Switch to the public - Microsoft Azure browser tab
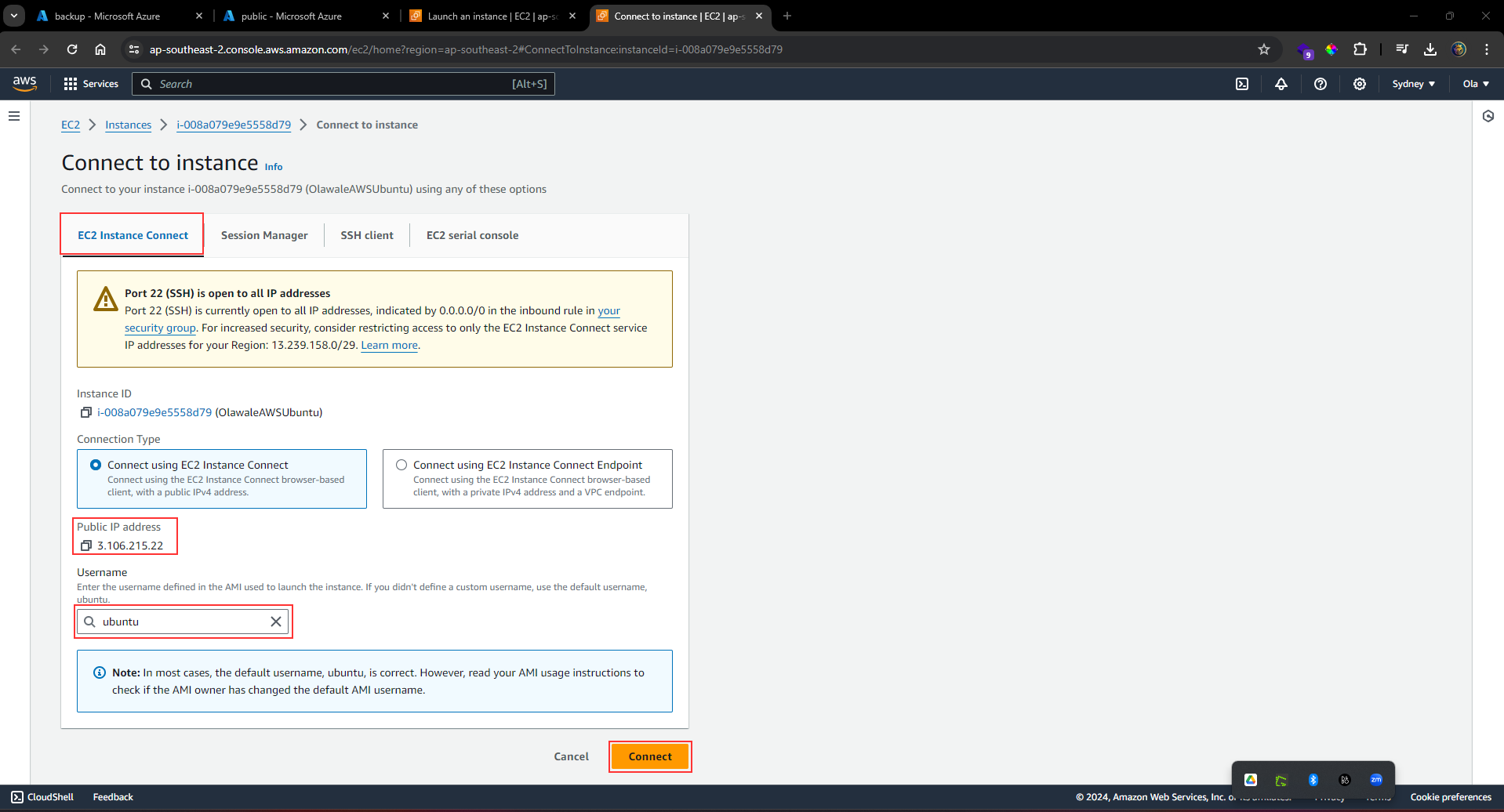Screen dimensions: 1504x812 click(306, 16)
